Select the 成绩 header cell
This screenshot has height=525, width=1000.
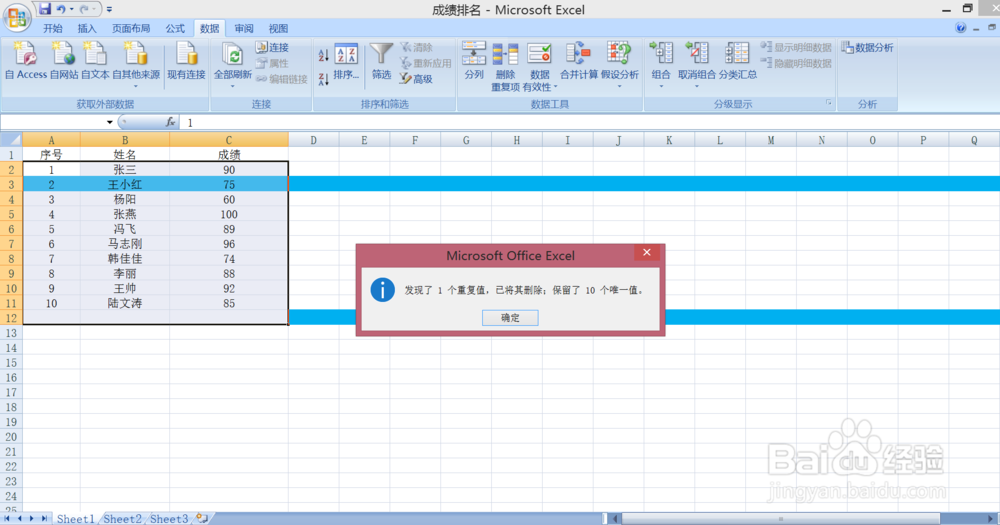pyautogui.click(x=229, y=154)
